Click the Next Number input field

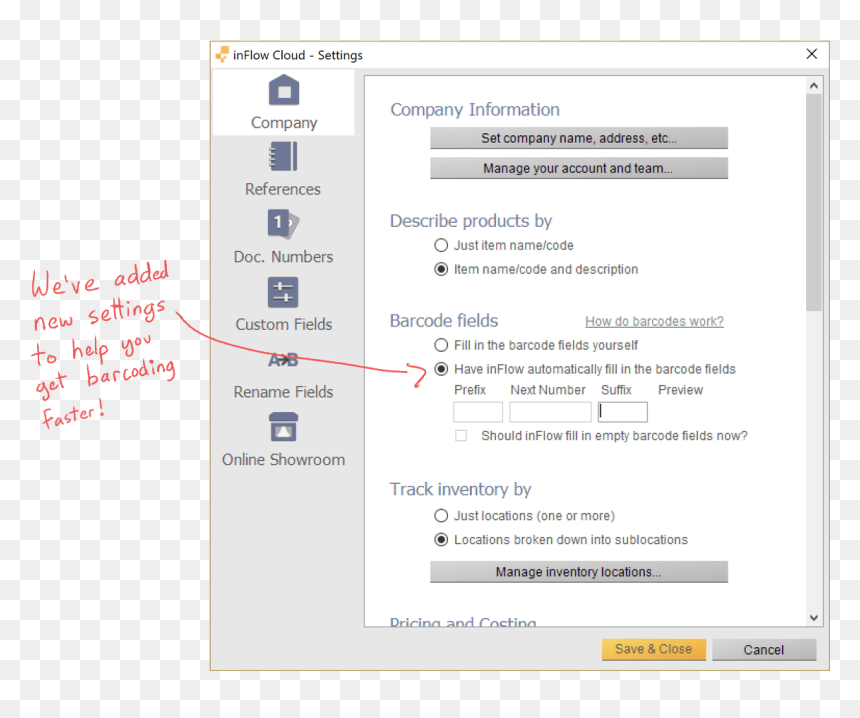(550, 412)
